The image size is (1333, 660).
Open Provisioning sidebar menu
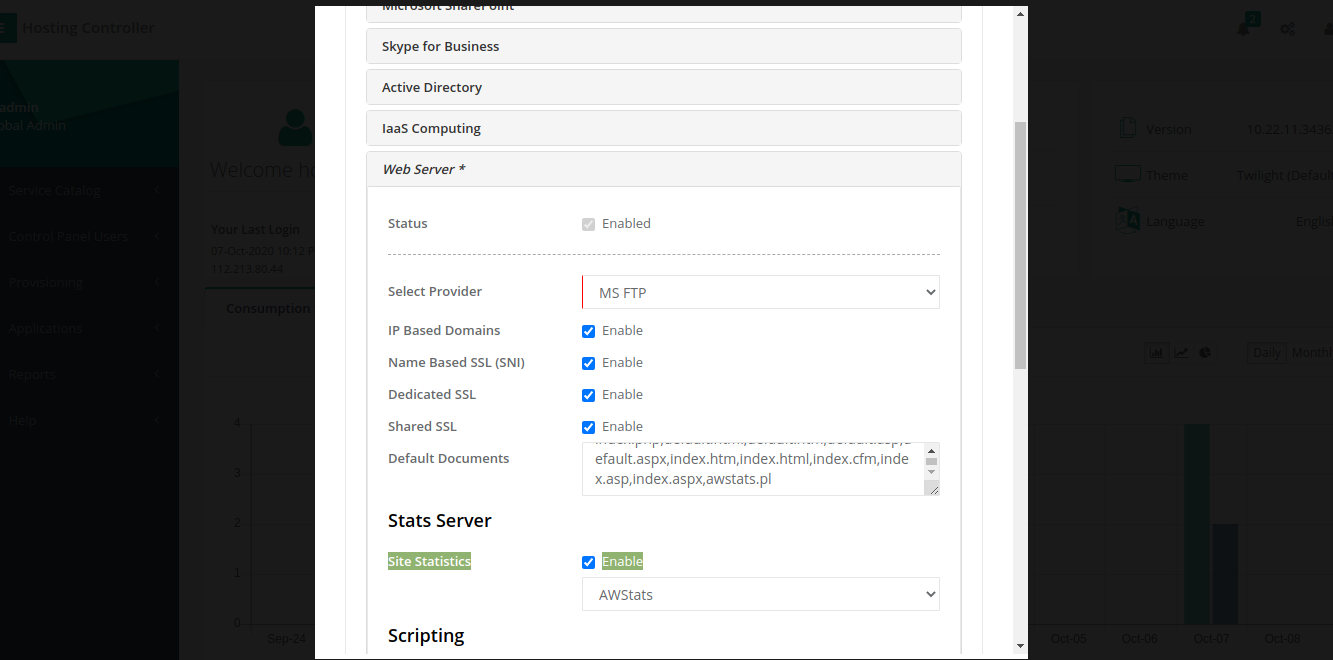click(88, 282)
